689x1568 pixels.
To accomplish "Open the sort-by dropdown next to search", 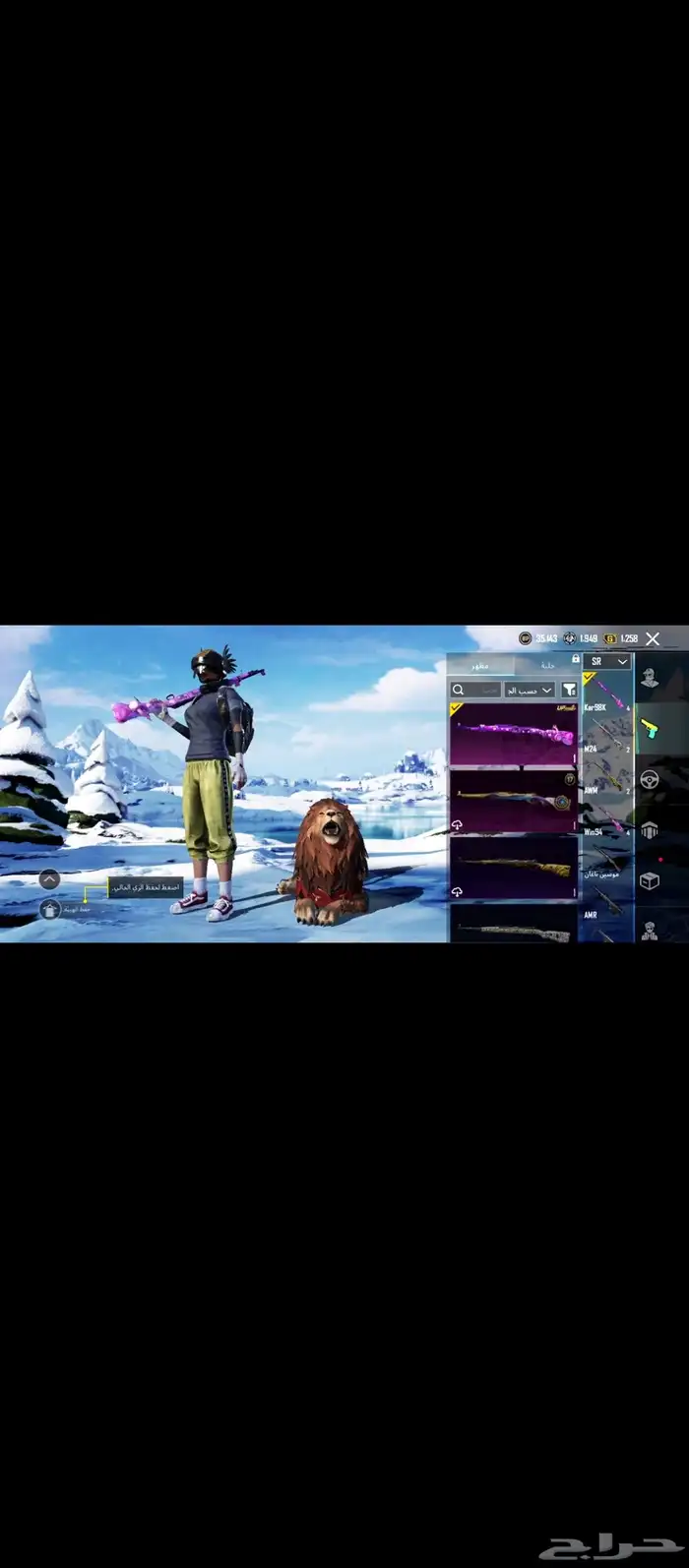I will [x=530, y=691].
